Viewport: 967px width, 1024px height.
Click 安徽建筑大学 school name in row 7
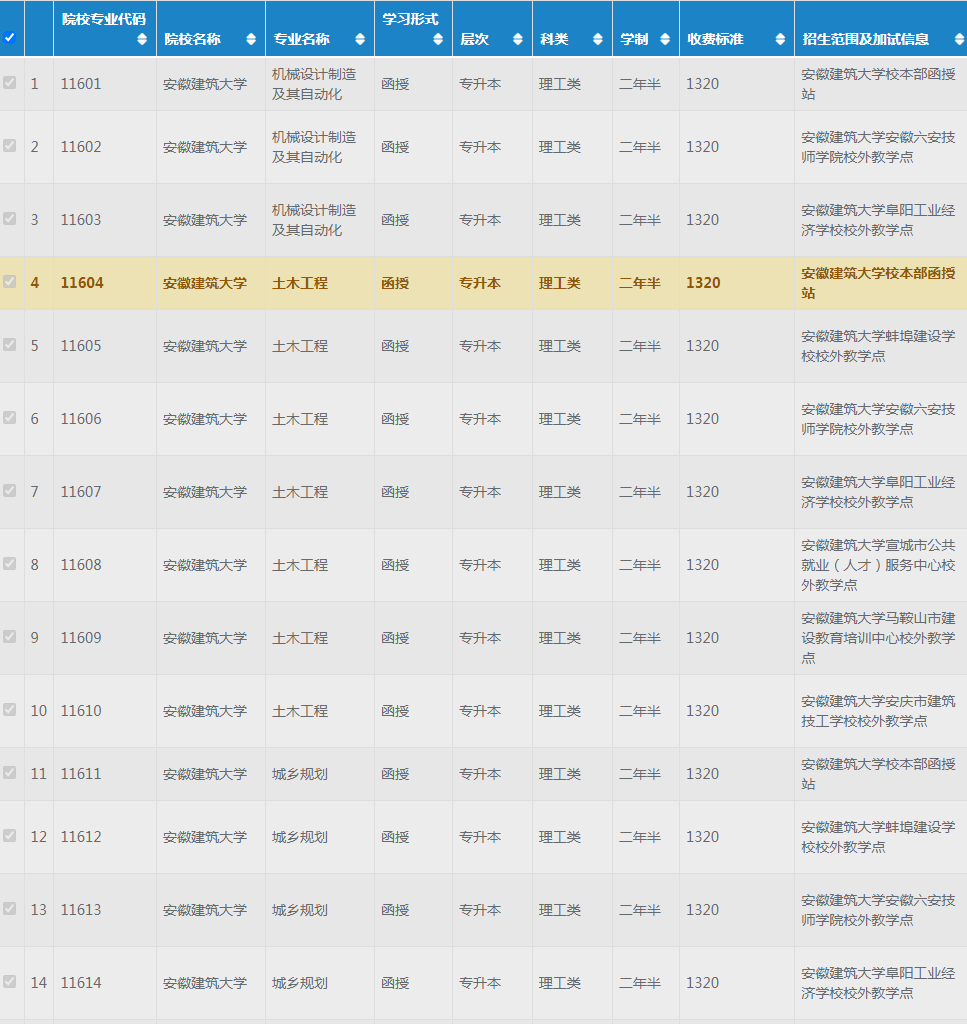[x=205, y=492]
